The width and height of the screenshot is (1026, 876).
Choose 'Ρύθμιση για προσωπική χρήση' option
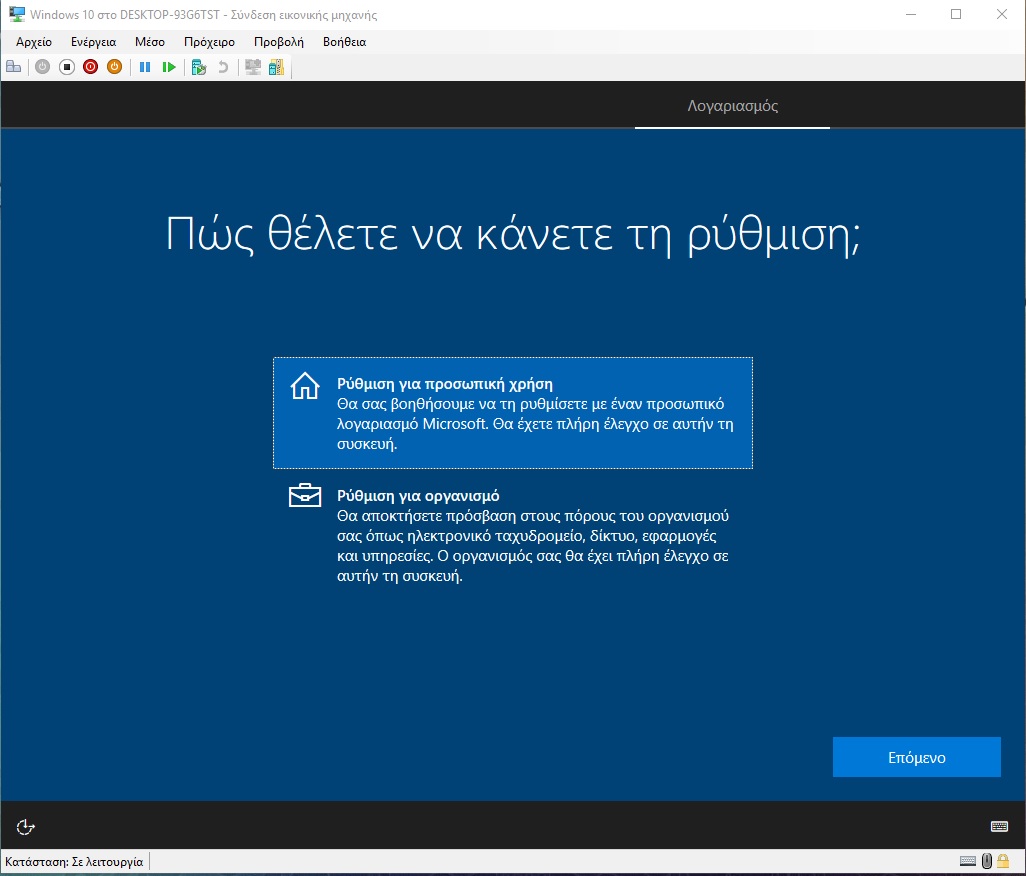513,413
